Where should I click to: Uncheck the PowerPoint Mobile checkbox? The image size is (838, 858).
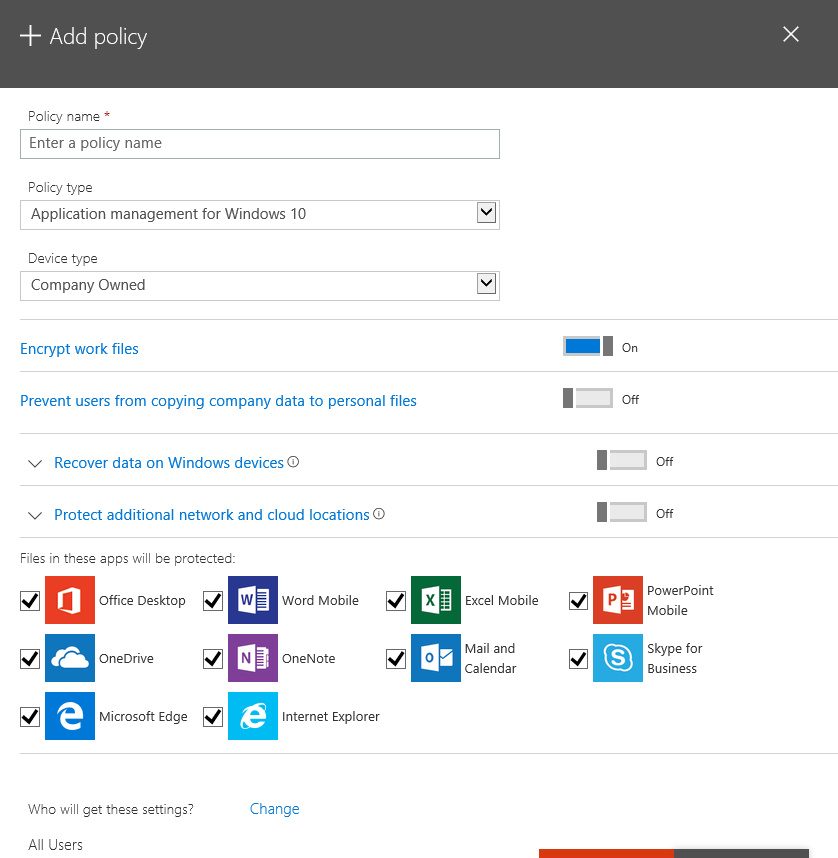pos(579,601)
